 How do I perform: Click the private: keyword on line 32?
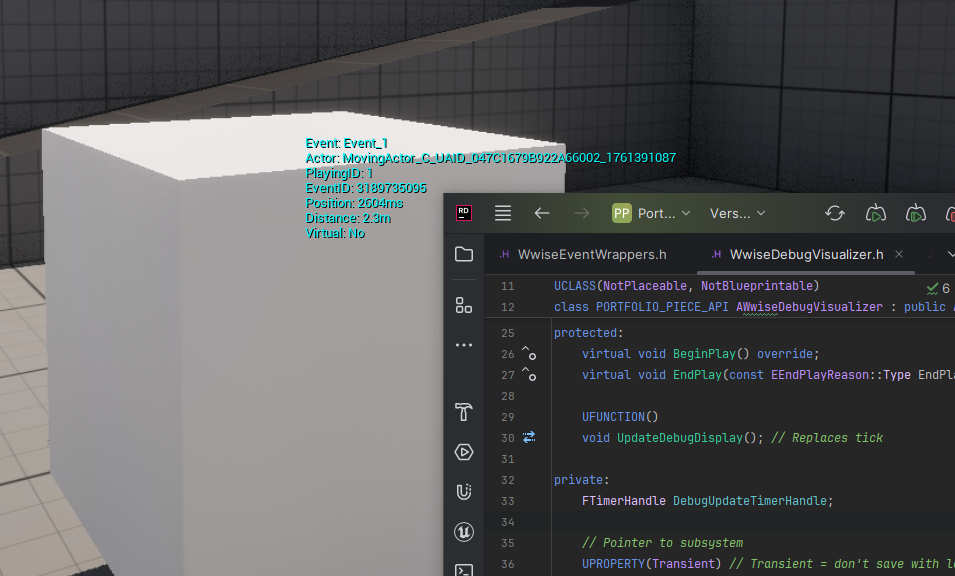point(581,480)
